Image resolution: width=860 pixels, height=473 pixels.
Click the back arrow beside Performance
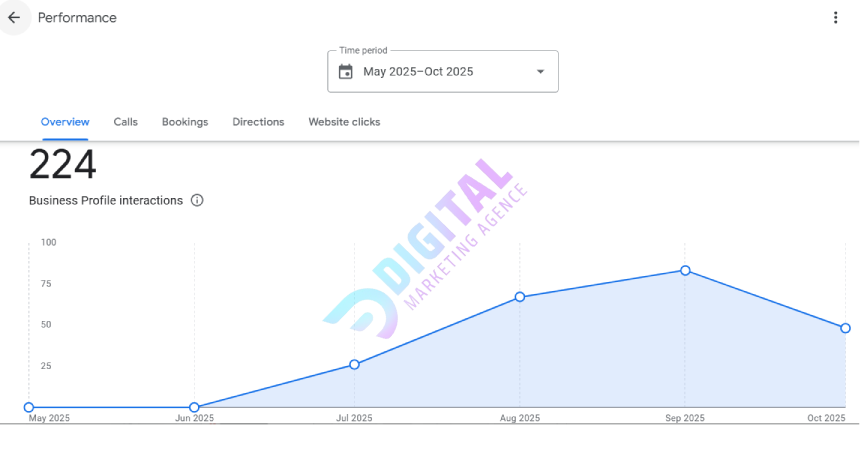[x=14, y=17]
